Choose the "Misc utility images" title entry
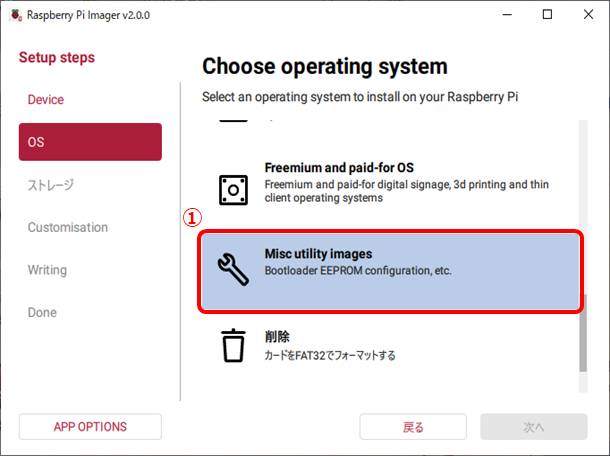The height and width of the screenshot is (456, 610). pos(318,254)
